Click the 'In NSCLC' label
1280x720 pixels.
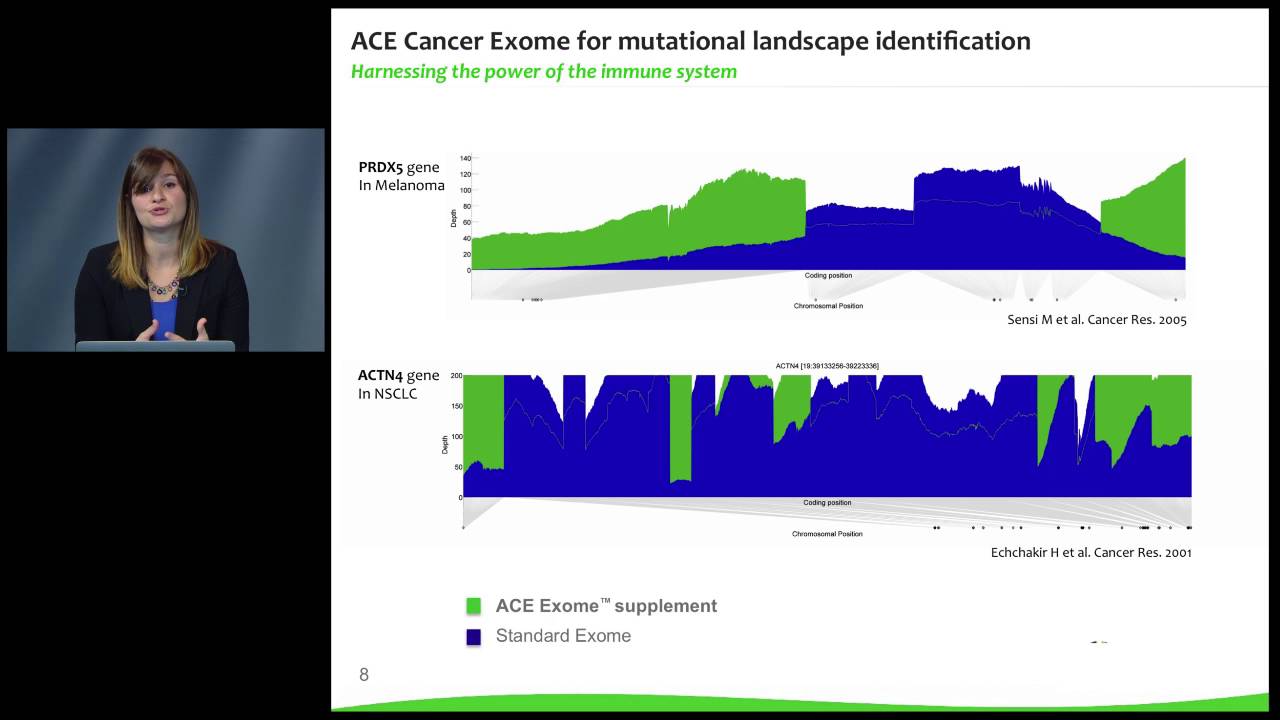click(x=388, y=394)
